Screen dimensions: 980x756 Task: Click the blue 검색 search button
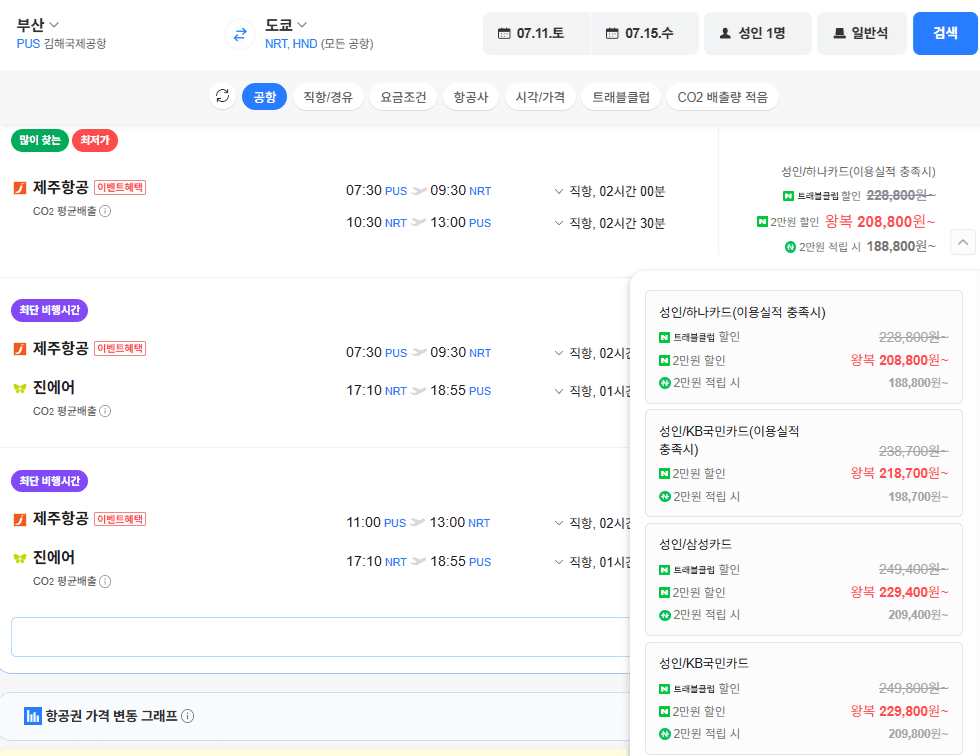click(x=945, y=33)
